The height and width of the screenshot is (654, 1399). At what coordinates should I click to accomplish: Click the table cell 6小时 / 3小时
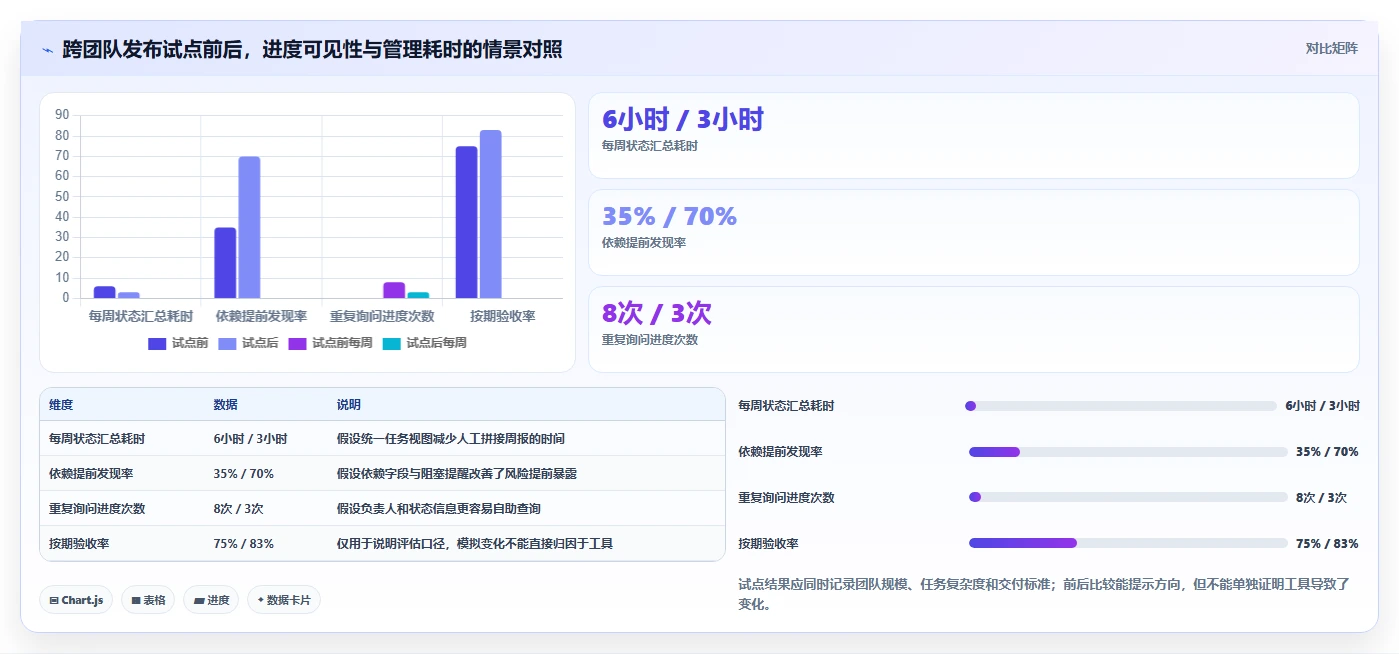pos(250,439)
